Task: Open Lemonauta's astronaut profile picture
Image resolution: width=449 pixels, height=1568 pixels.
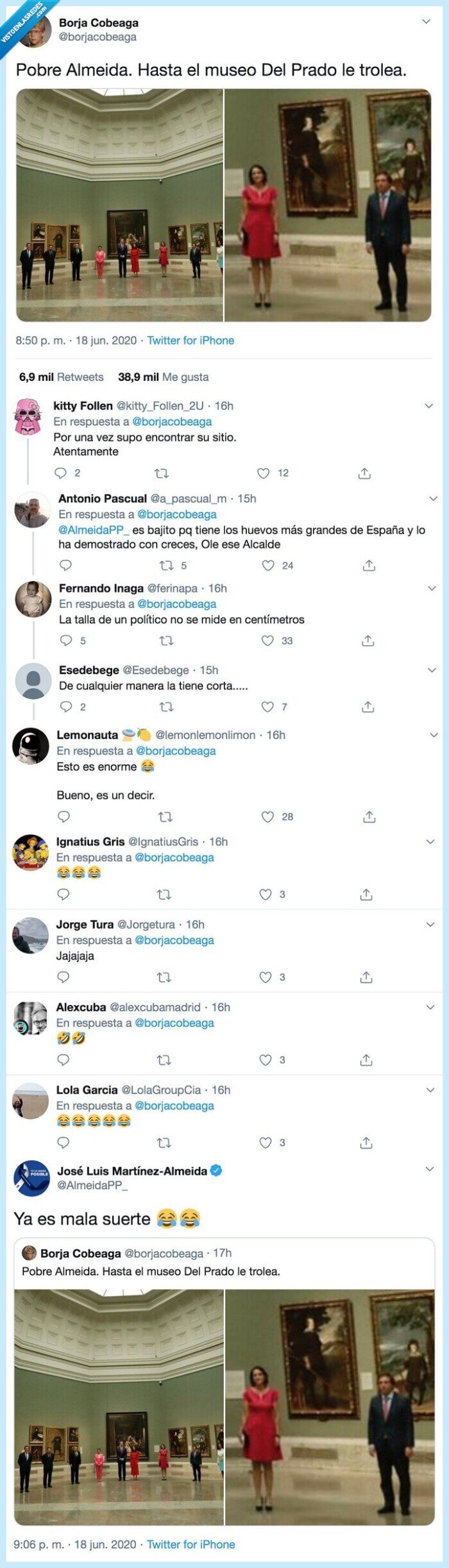Action: (x=30, y=746)
